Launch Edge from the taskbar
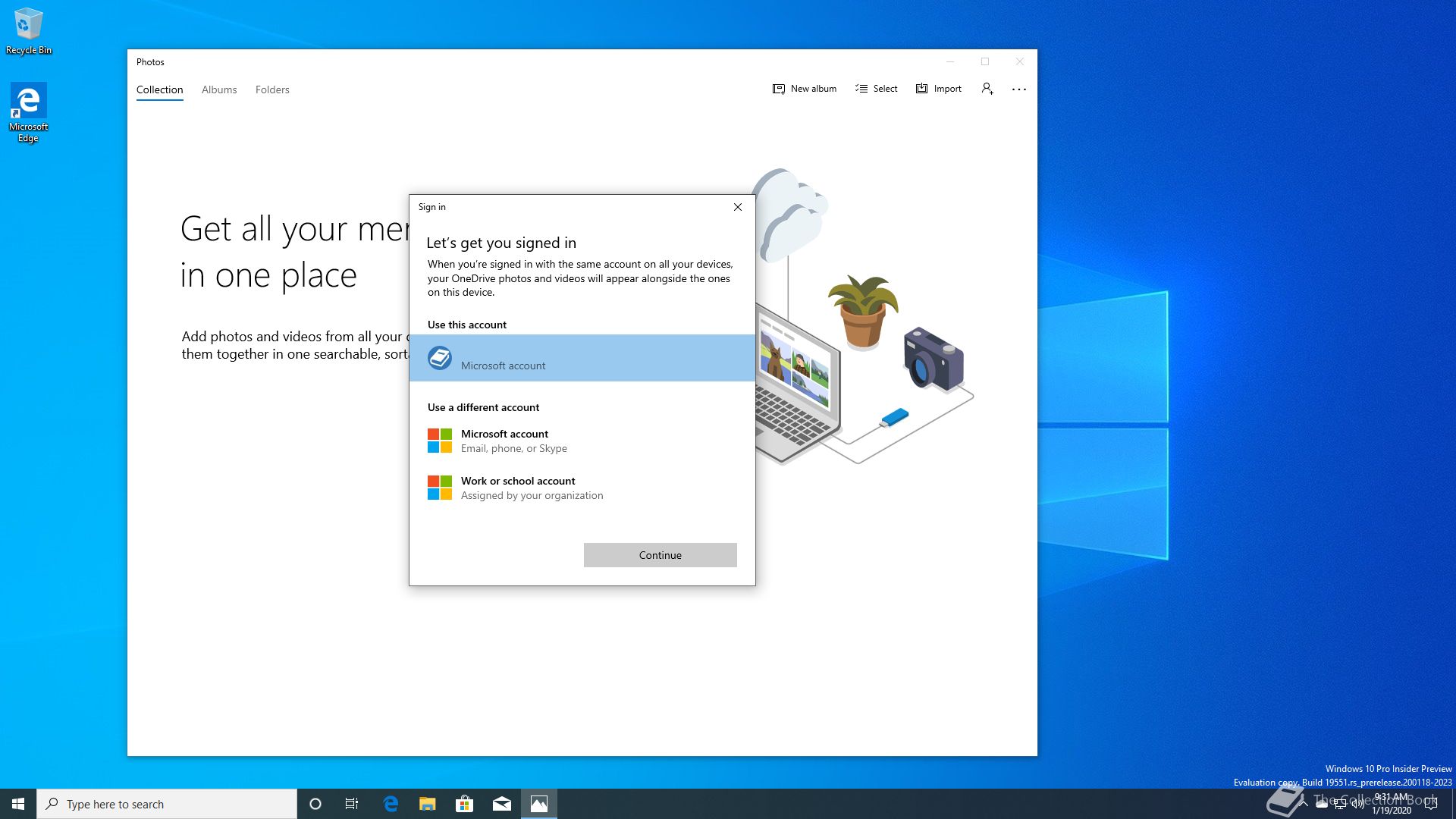This screenshot has width=1456, height=819. [391, 804]
